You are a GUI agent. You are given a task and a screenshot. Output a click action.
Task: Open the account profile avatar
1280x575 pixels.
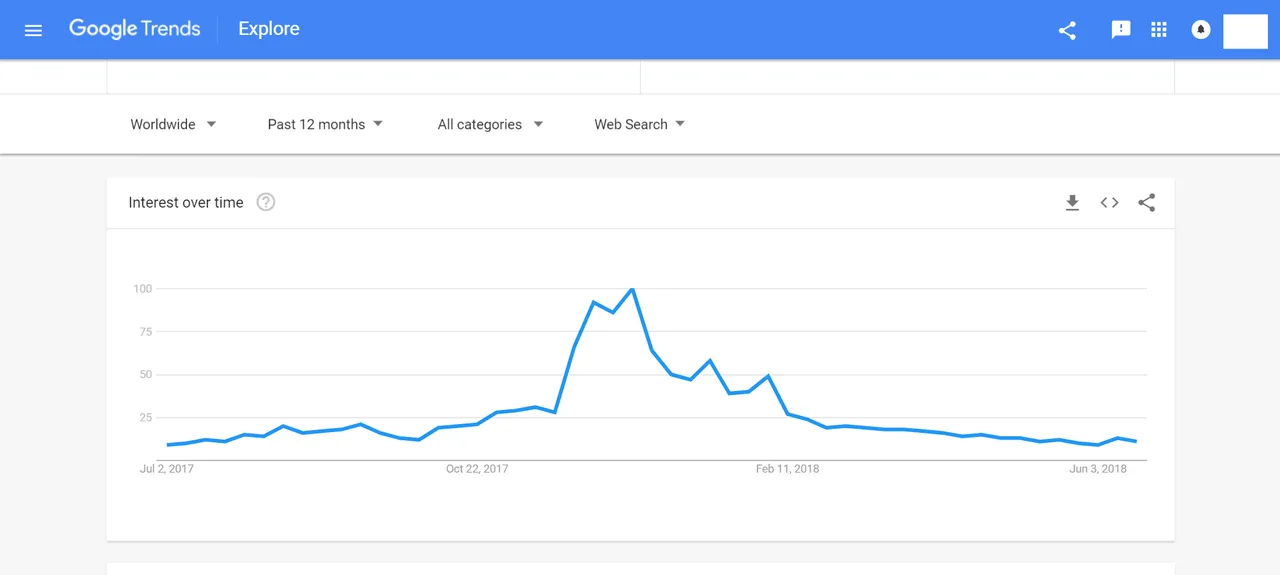tap(1245, 31)
